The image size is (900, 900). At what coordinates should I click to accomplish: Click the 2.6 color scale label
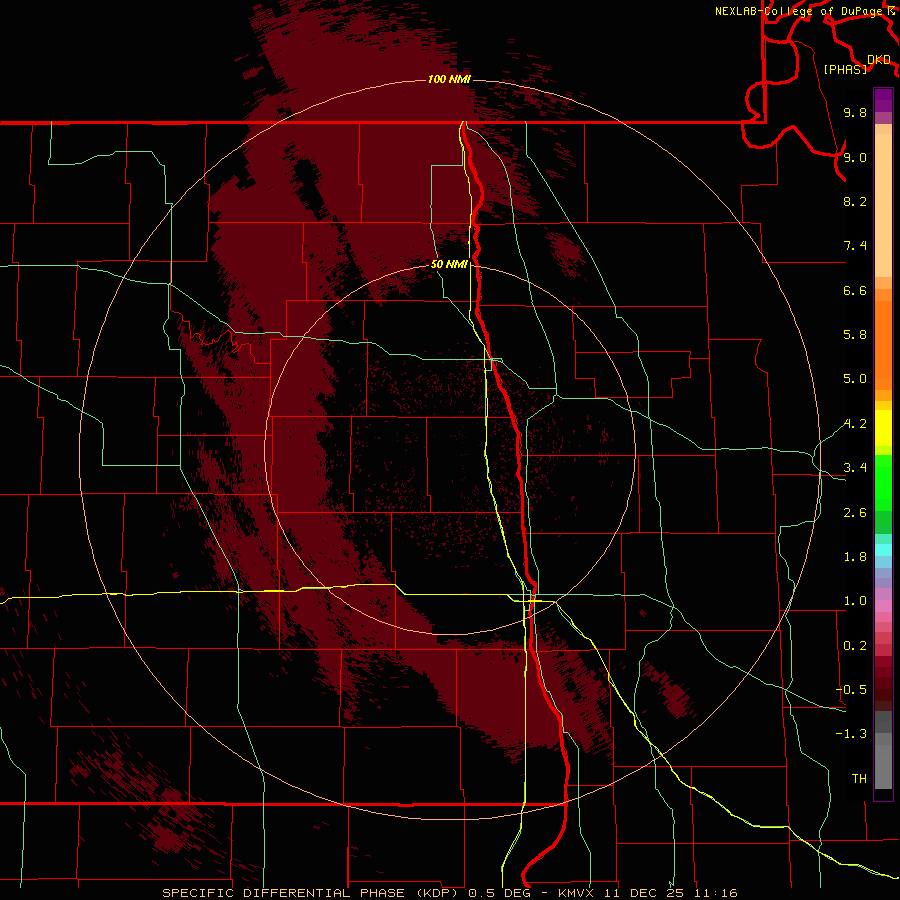click(x=855, y=513)
